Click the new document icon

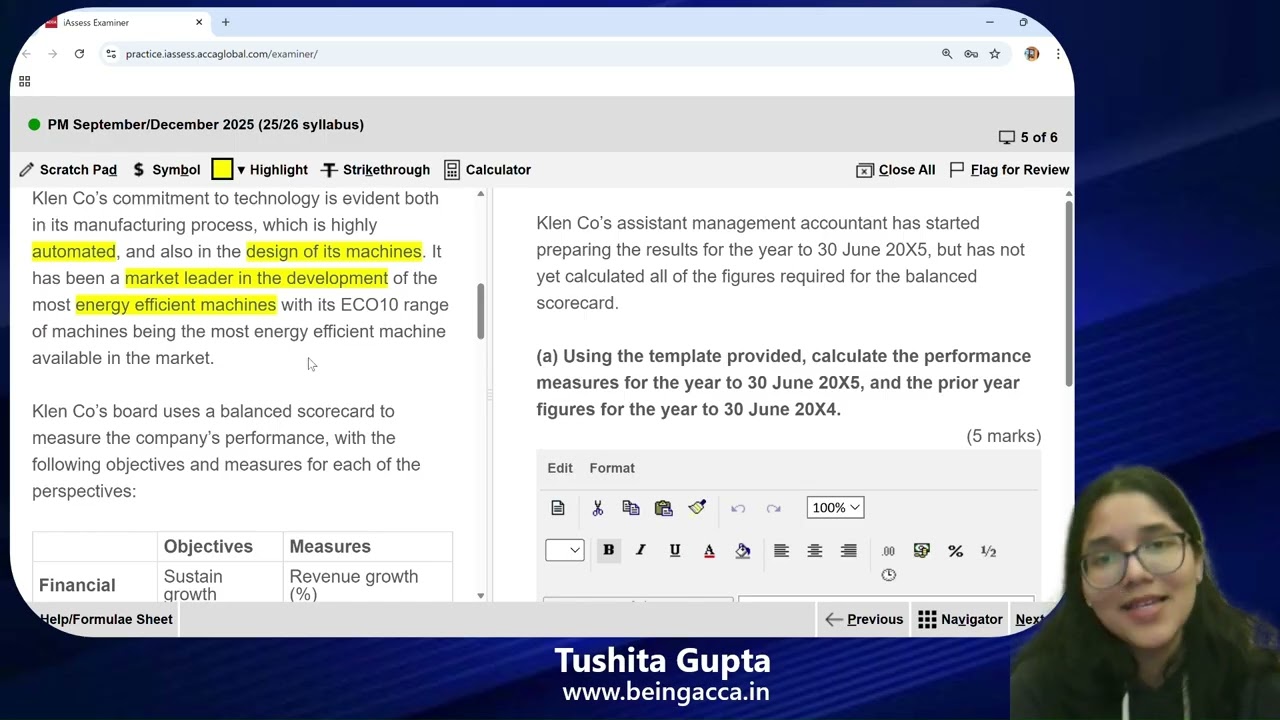[x=558, y=508]
